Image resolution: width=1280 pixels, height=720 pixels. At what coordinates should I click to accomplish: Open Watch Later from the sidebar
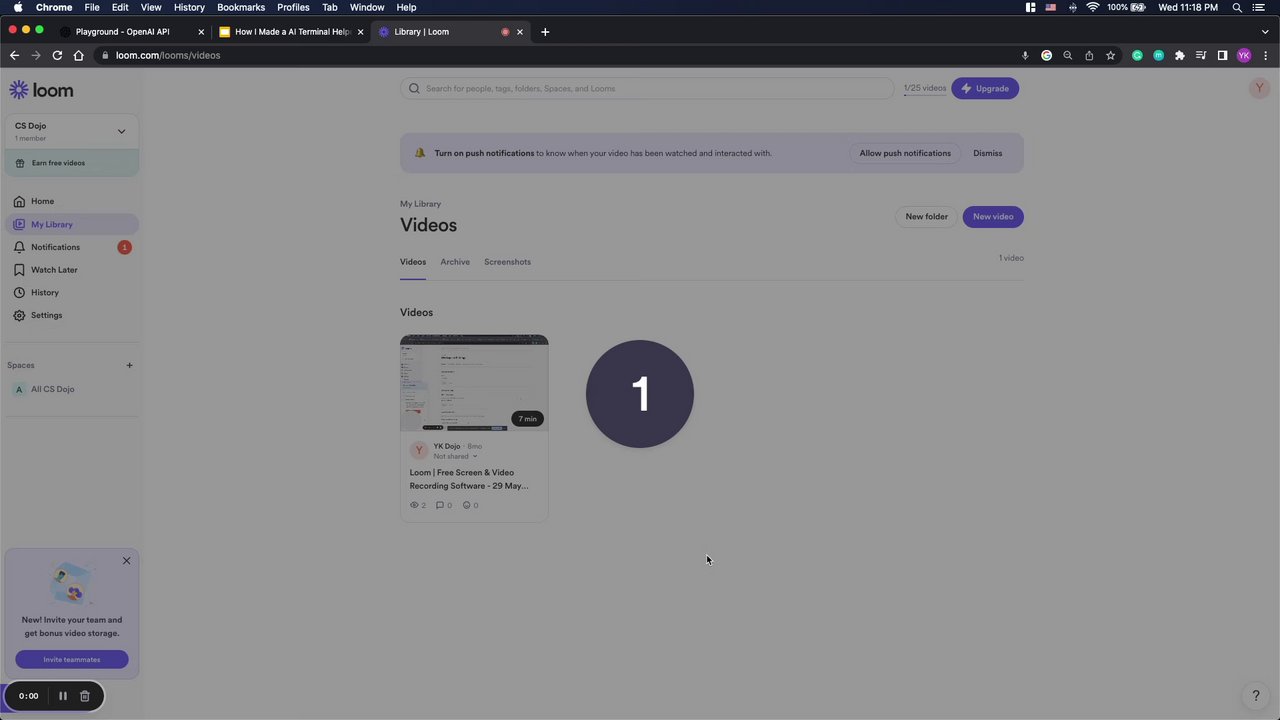coord(54,270)
